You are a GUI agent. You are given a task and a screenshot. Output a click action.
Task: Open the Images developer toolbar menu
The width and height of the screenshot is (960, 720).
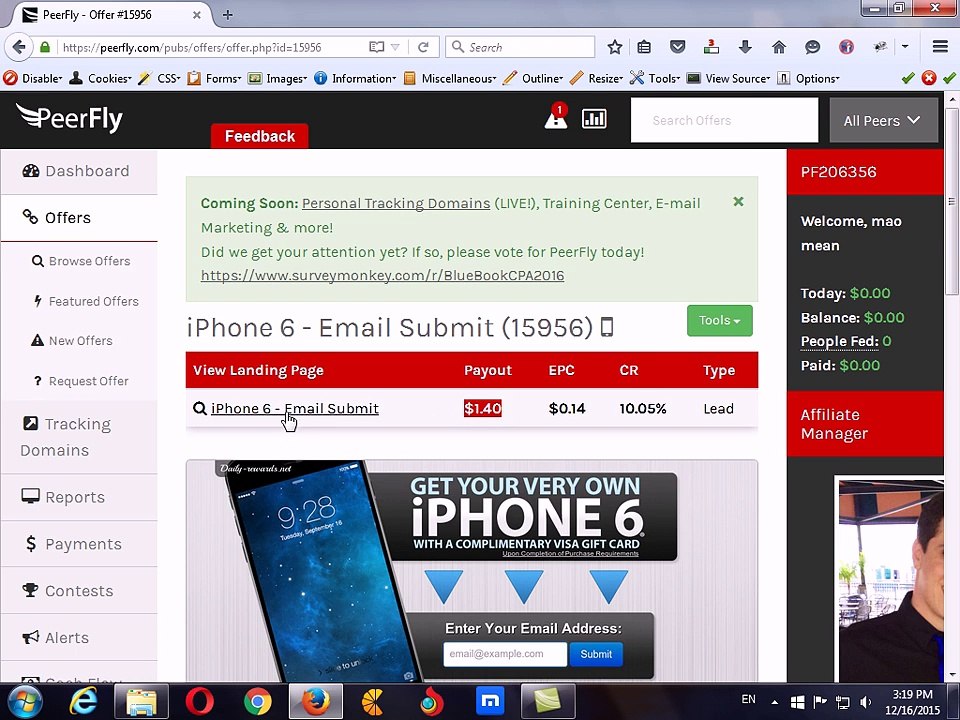[x=277, y=78]
